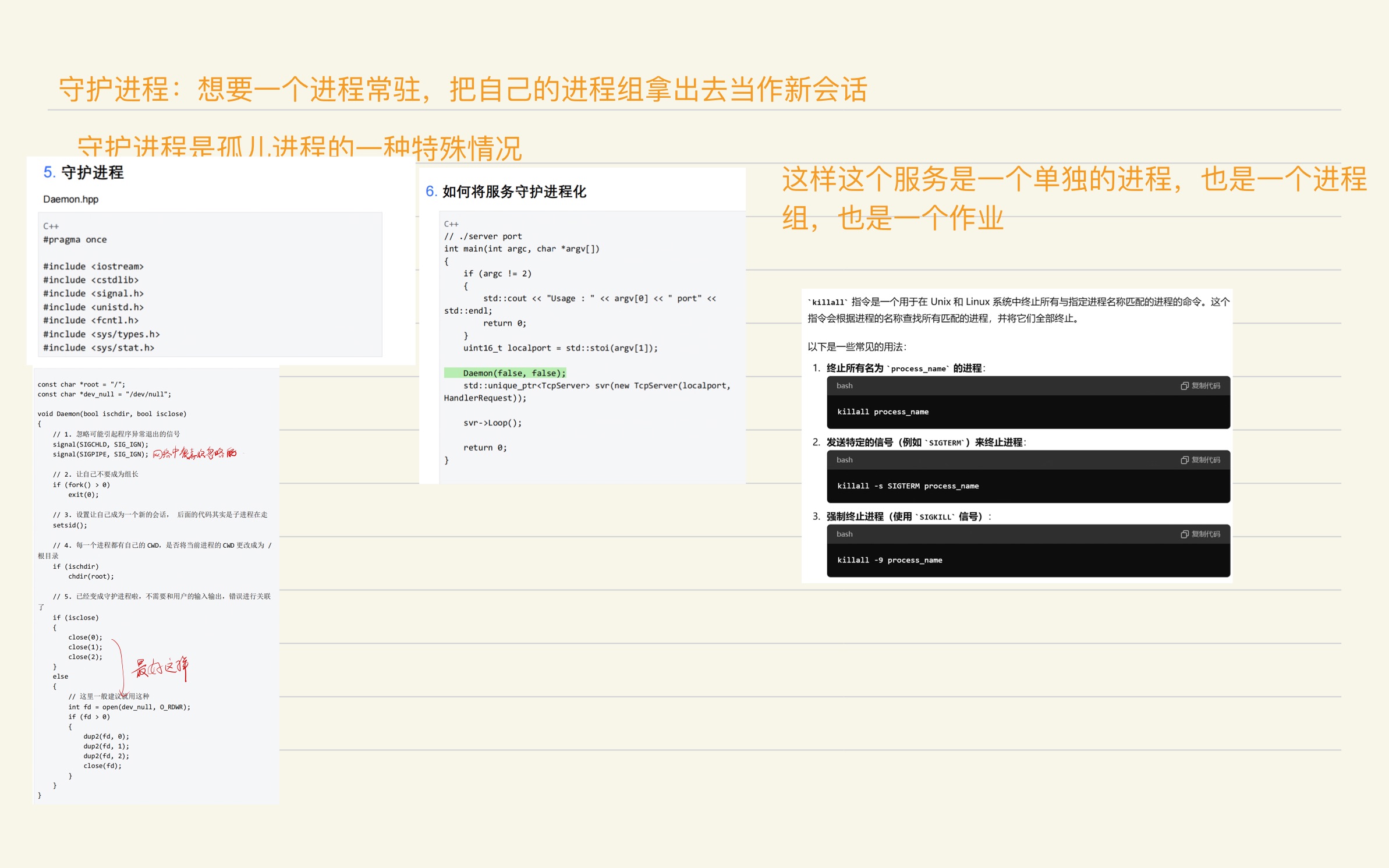
Task: Click the bash label above killall -s SIGTERM
Action: click(844, 459)
